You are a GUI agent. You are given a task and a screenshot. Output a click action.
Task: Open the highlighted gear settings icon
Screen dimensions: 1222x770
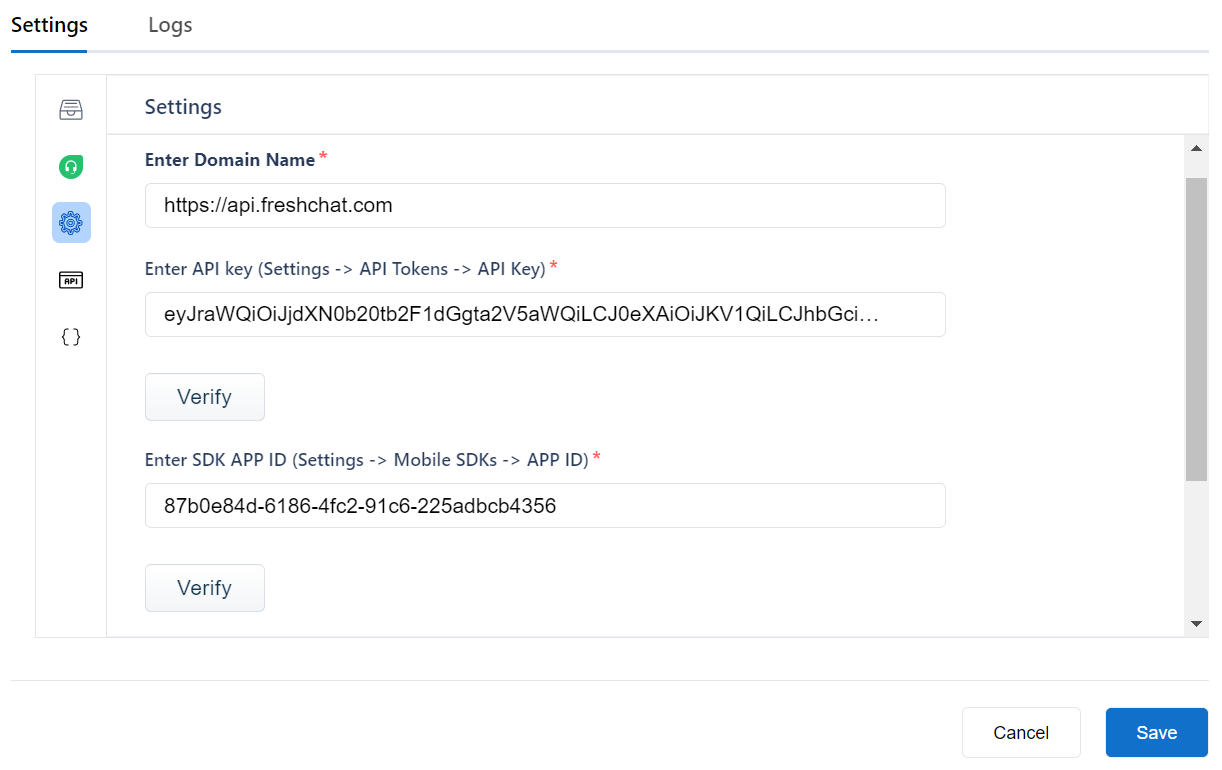(x=71, y=223)
